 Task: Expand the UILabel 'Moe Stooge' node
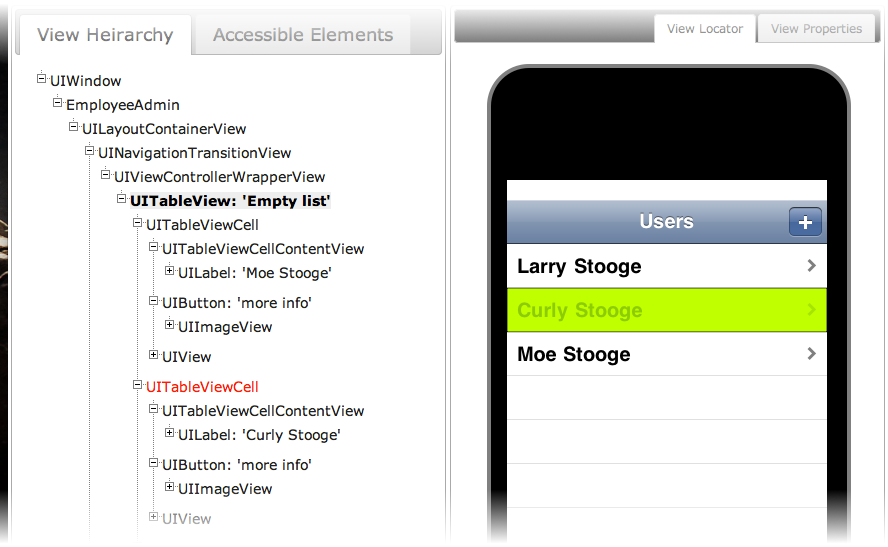(x=169, y=271)
